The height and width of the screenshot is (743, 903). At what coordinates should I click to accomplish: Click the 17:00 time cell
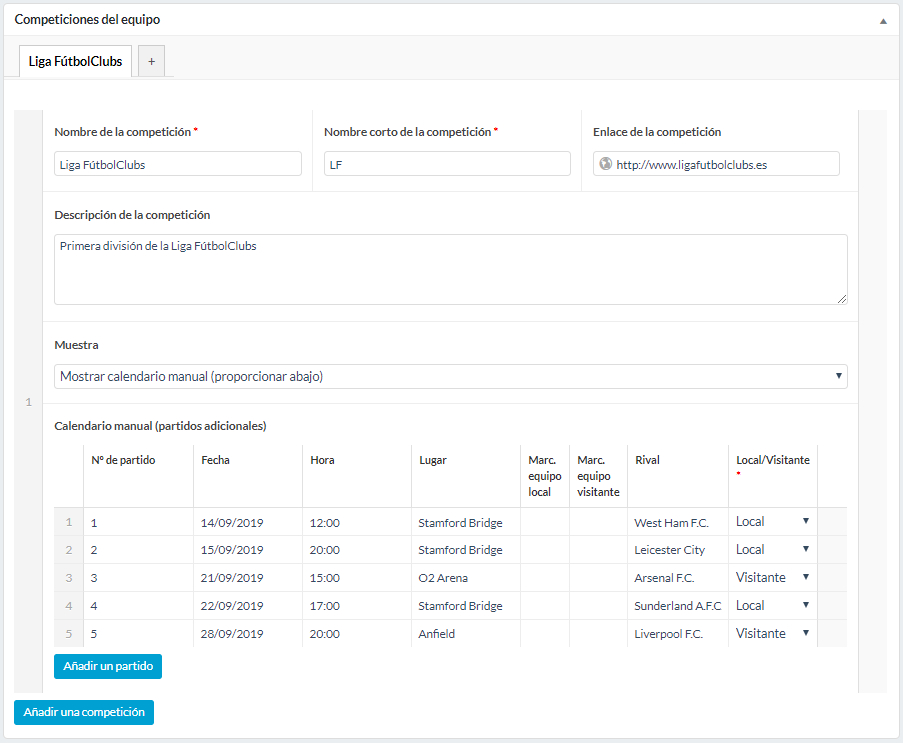coord(356,606)
